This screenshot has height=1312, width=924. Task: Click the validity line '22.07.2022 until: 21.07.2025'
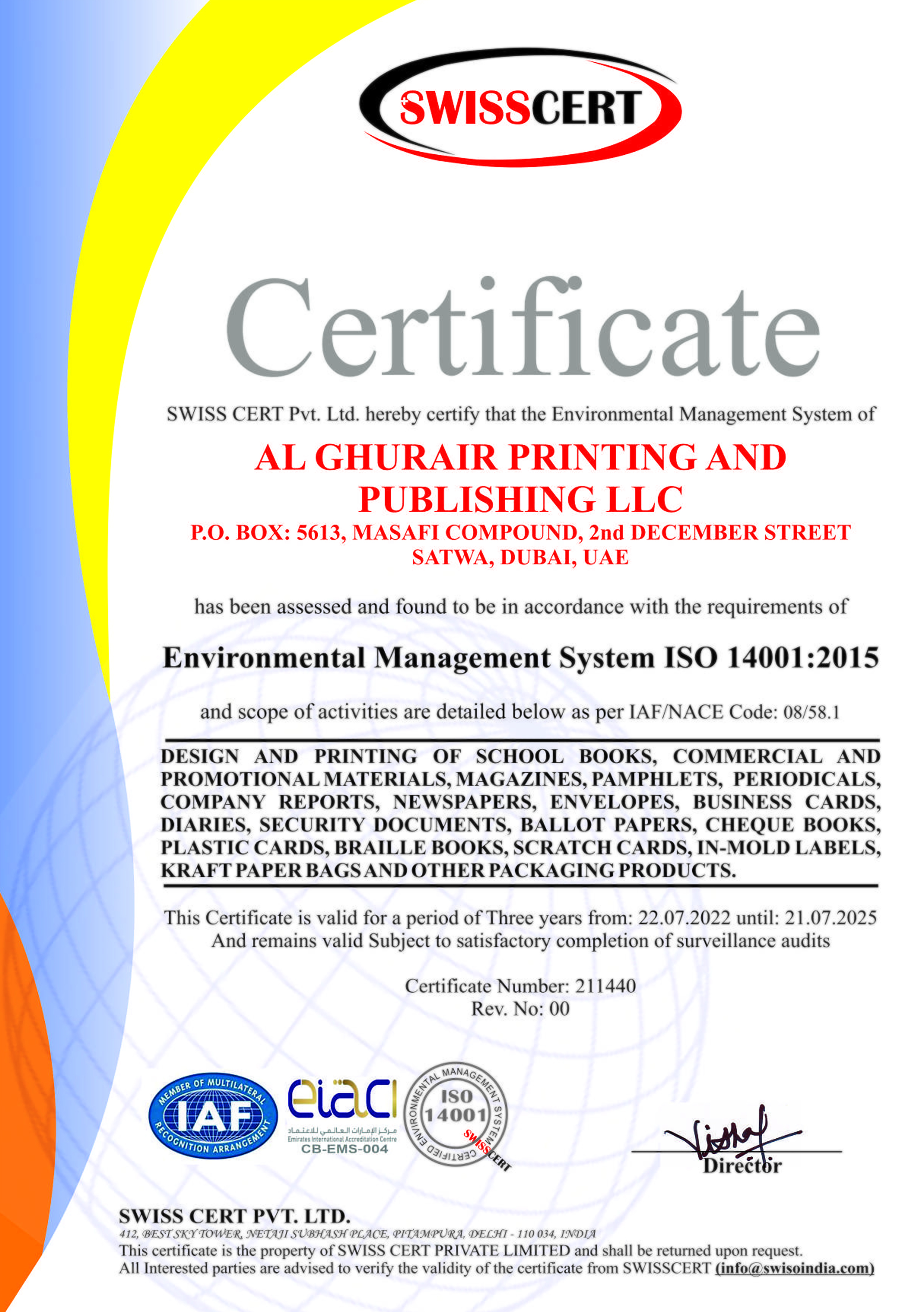[x=520, y=918]
